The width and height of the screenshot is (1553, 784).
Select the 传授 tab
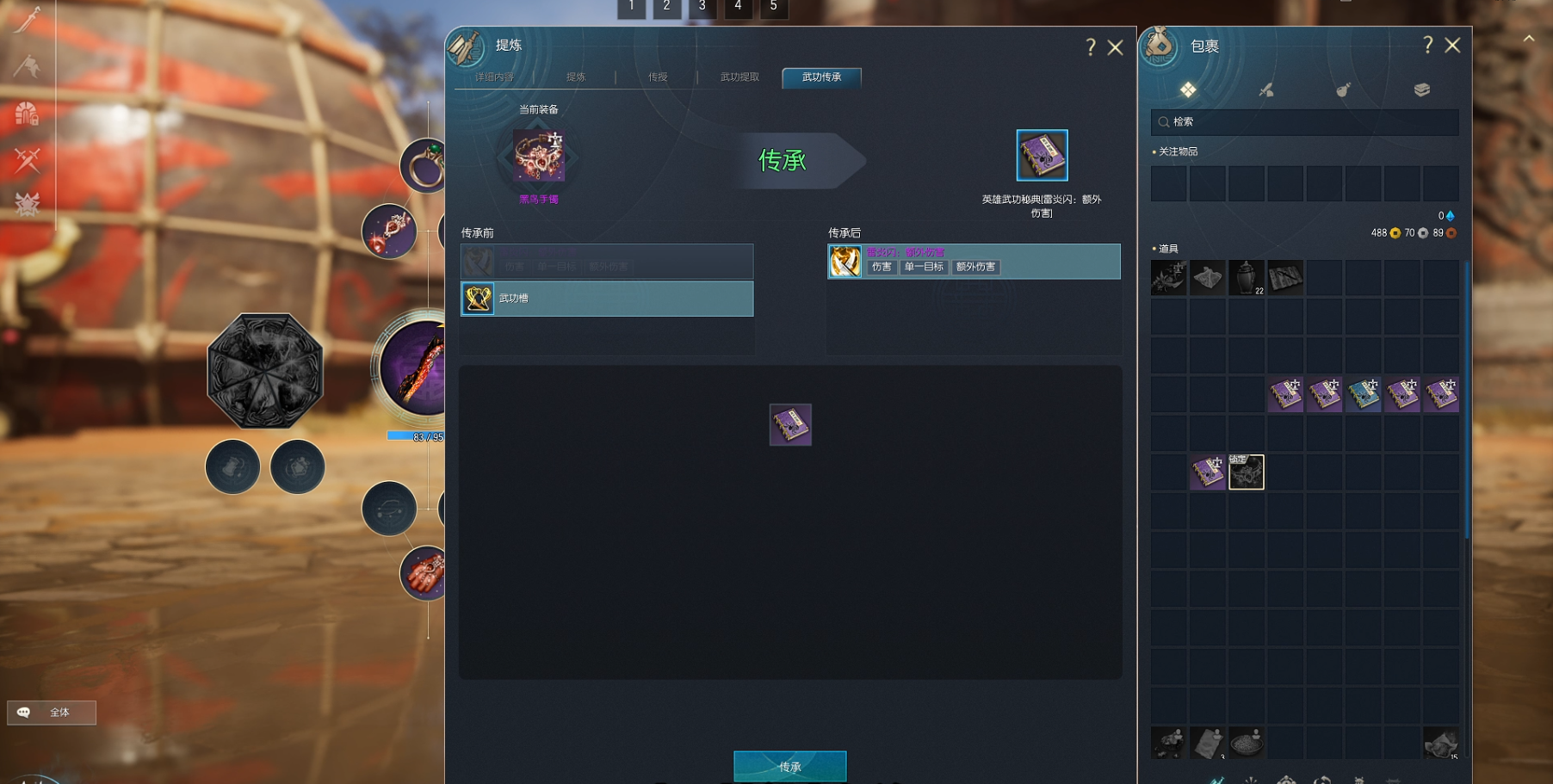point(658,77)
